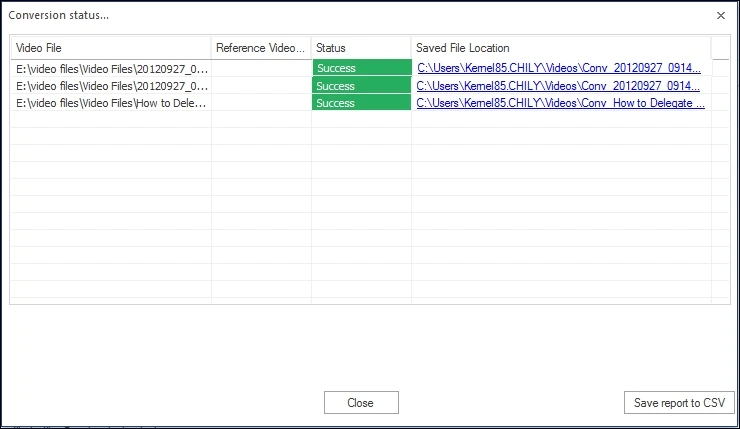Click the Reference Video column header
Screen dimensions: 740x429
pos(260,48)
